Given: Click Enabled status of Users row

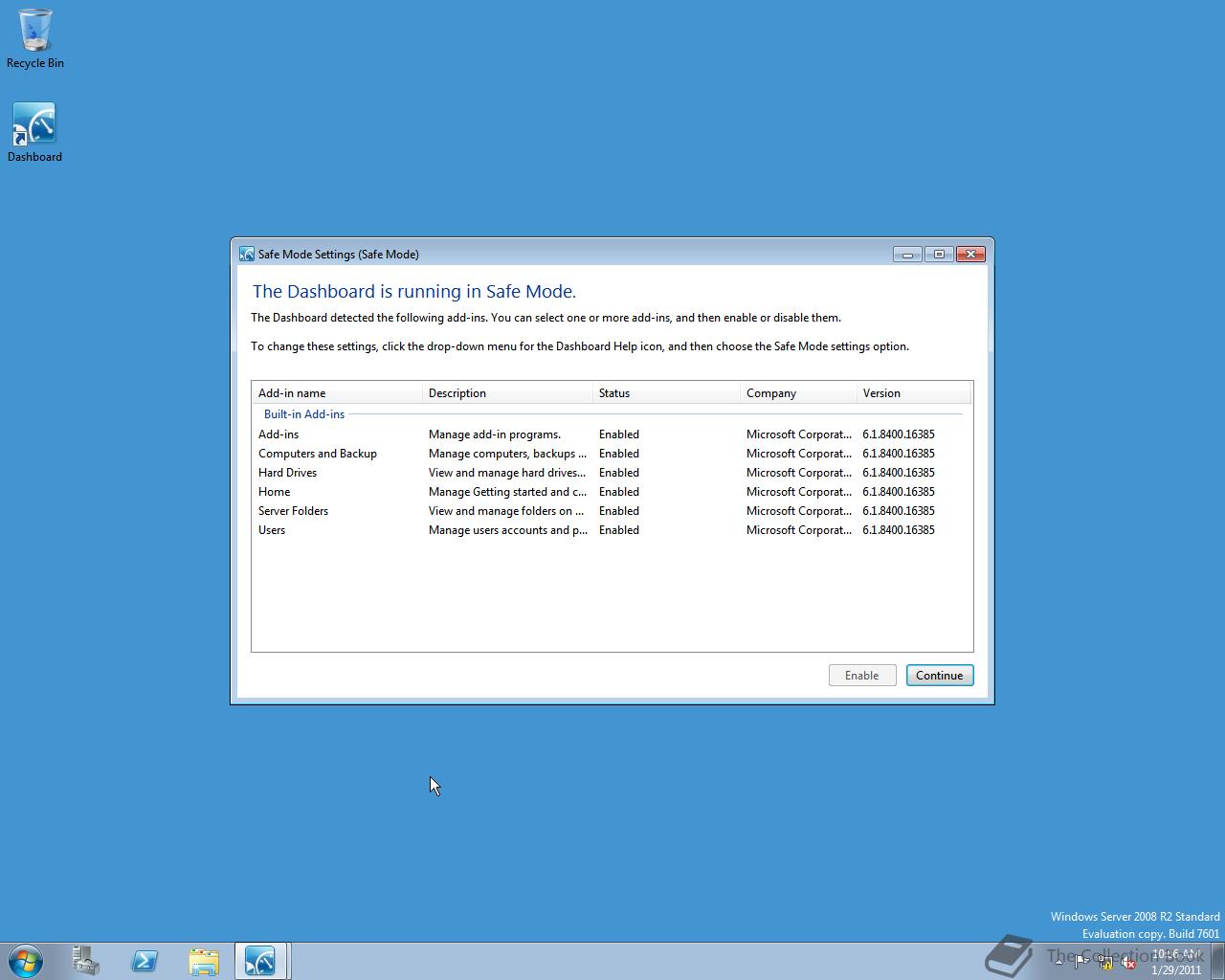Looking at the screenshot, I should 619,530.
